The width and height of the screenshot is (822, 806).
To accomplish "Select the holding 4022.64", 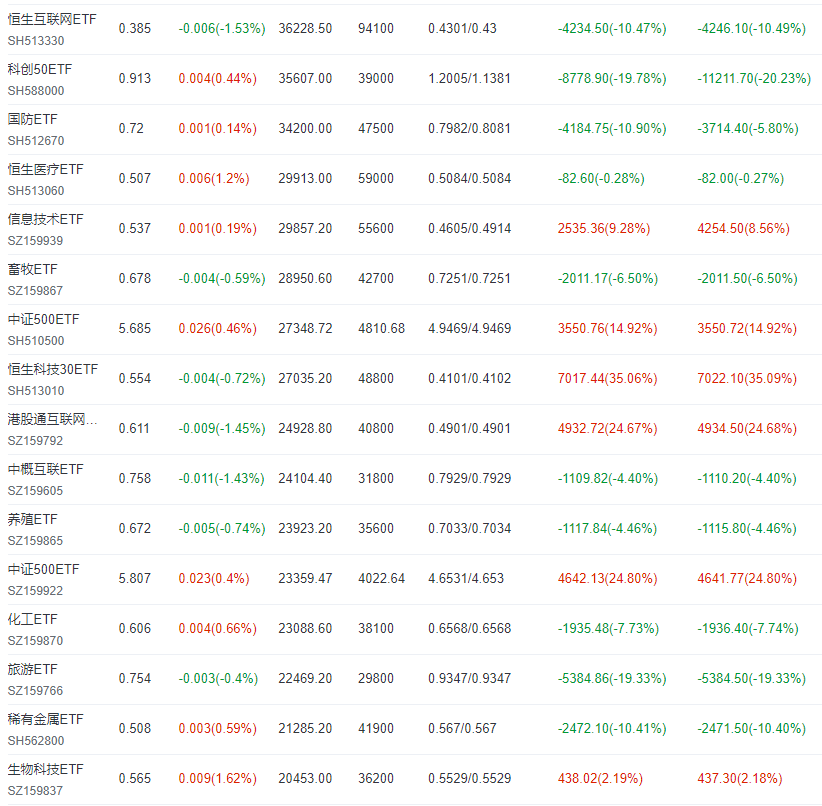I will pos(382,578).
